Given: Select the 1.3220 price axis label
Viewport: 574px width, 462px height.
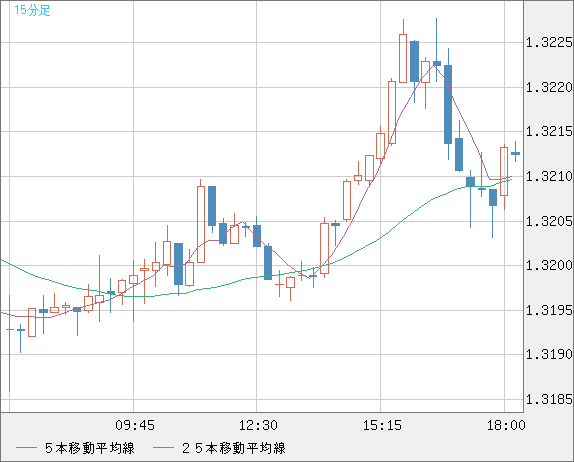Looking at the screenshot, I should tap(549, 87).
